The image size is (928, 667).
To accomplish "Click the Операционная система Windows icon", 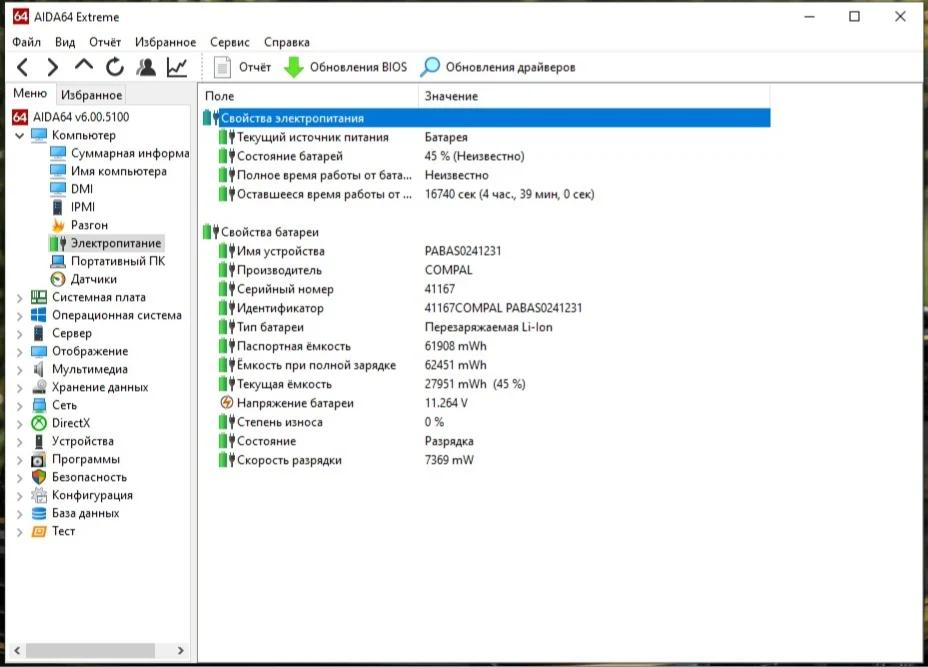I will pyautogui.click(x=39, y=315).
